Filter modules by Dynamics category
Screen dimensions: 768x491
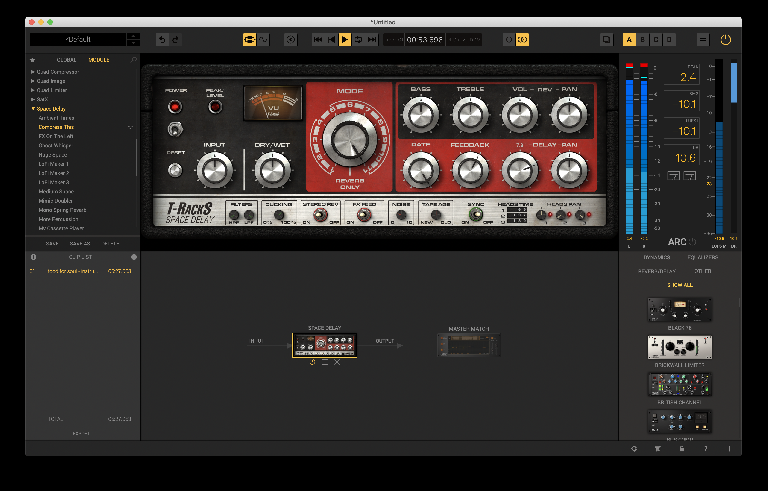click(656, 257)
